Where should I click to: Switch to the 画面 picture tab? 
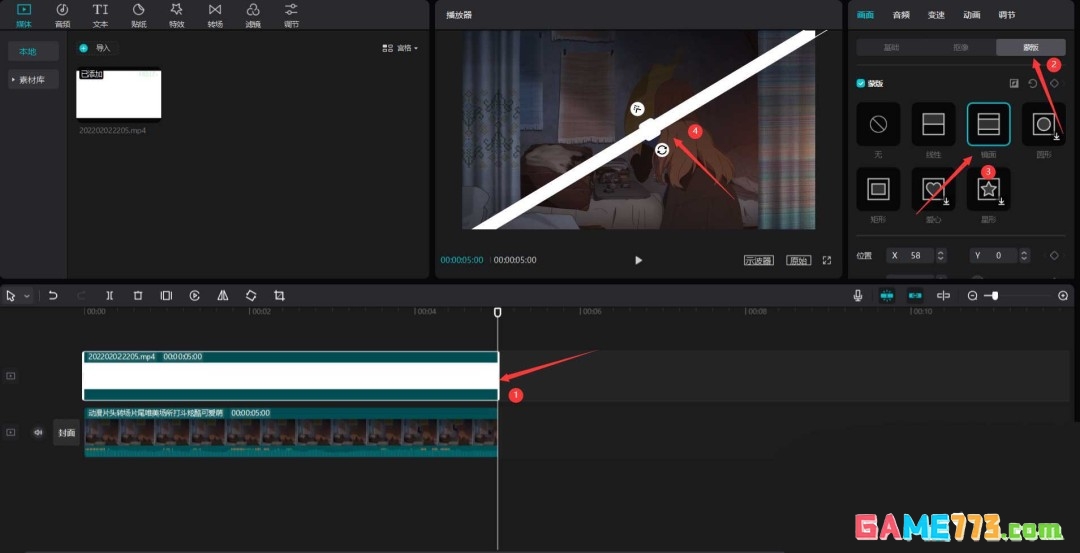coord(865,15)
